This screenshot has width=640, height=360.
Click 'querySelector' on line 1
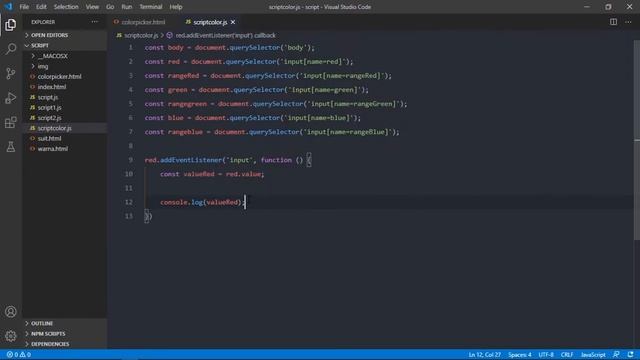pos(255,48)
